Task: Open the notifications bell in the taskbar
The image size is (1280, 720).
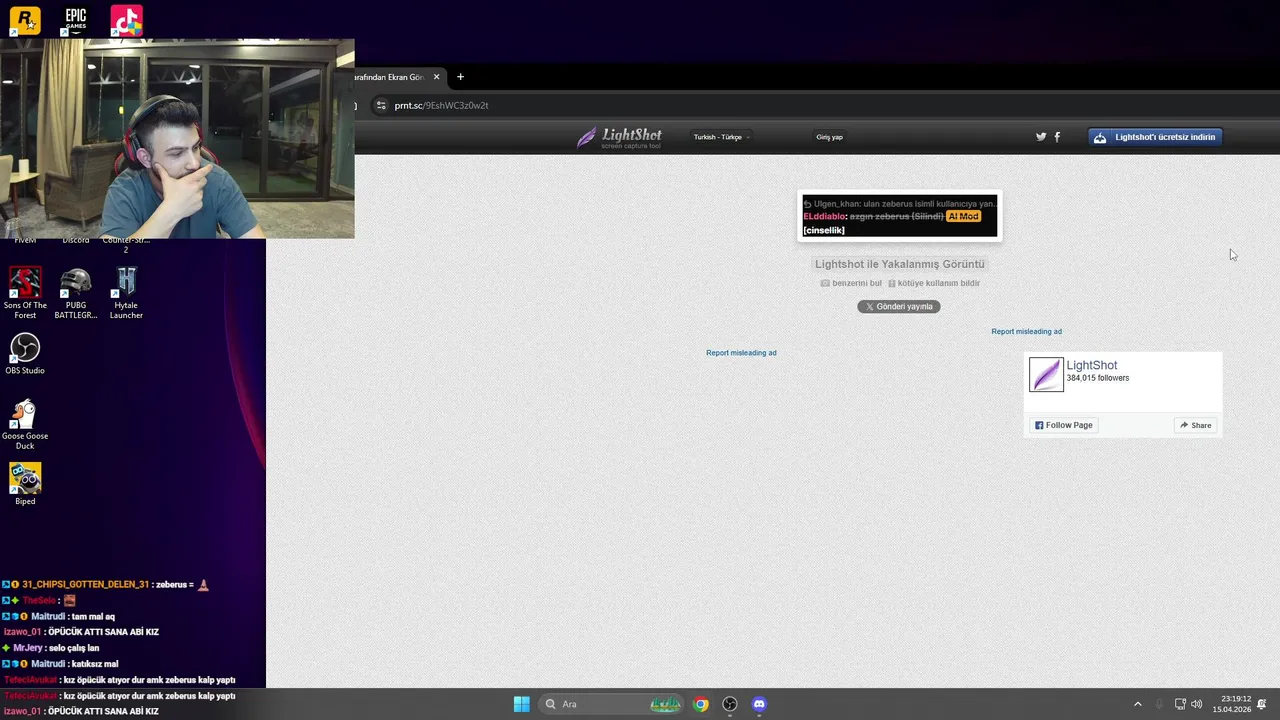Action: point(1262,704)
